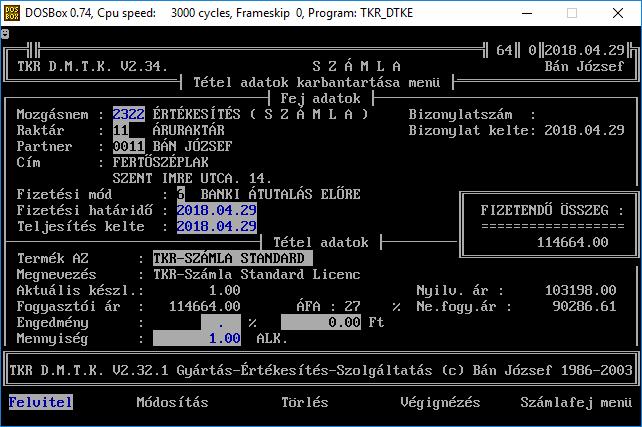Click the Bizonylatszám label
The width and height of the screenshot is (642, 427).
(460, 114)
